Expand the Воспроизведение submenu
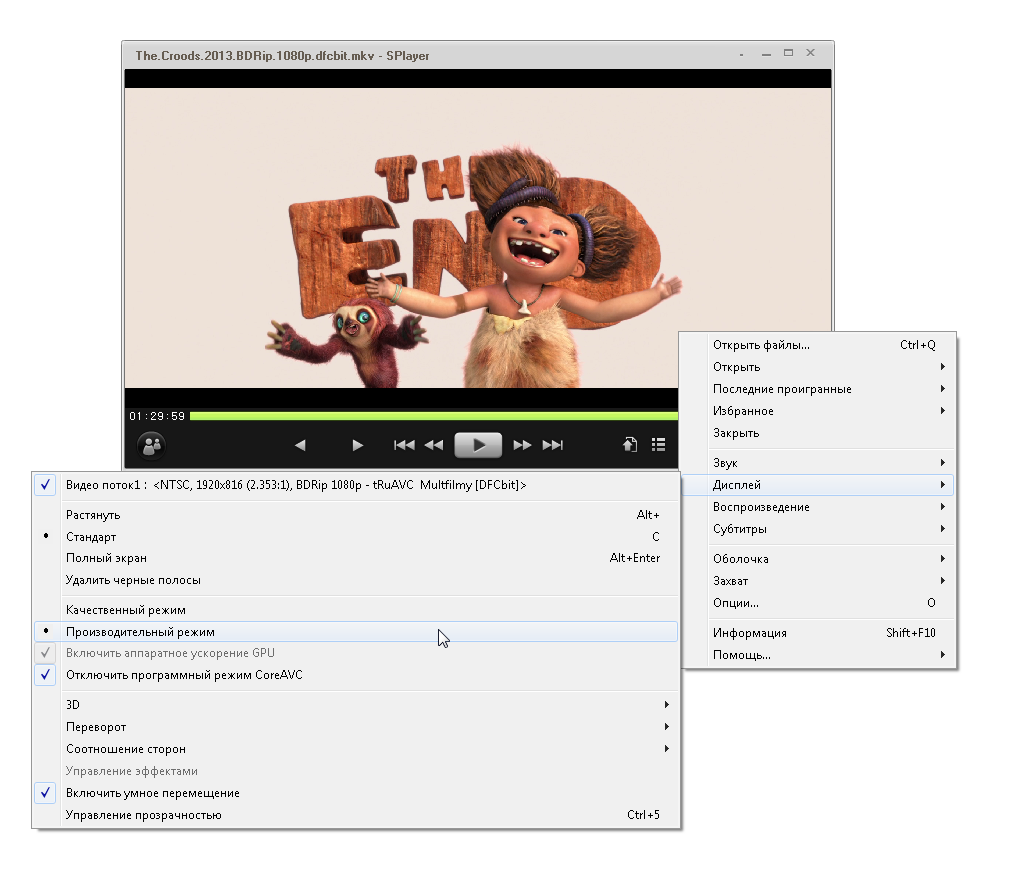Image resolution: width=1029 pixels, height=887 pixels. click(x=818, y=507)
